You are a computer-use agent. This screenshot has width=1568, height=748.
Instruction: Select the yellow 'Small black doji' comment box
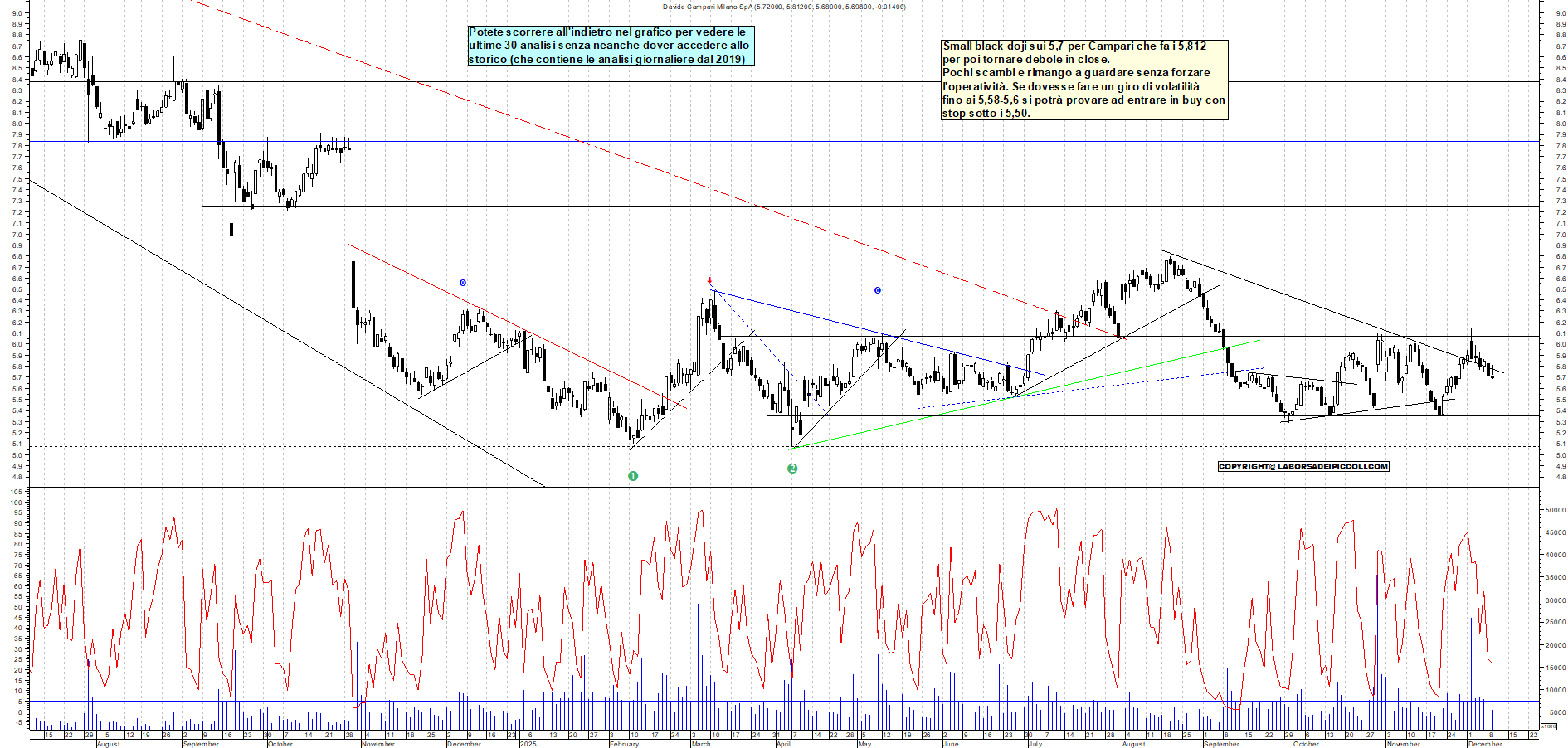click(x=1083, y=80)
